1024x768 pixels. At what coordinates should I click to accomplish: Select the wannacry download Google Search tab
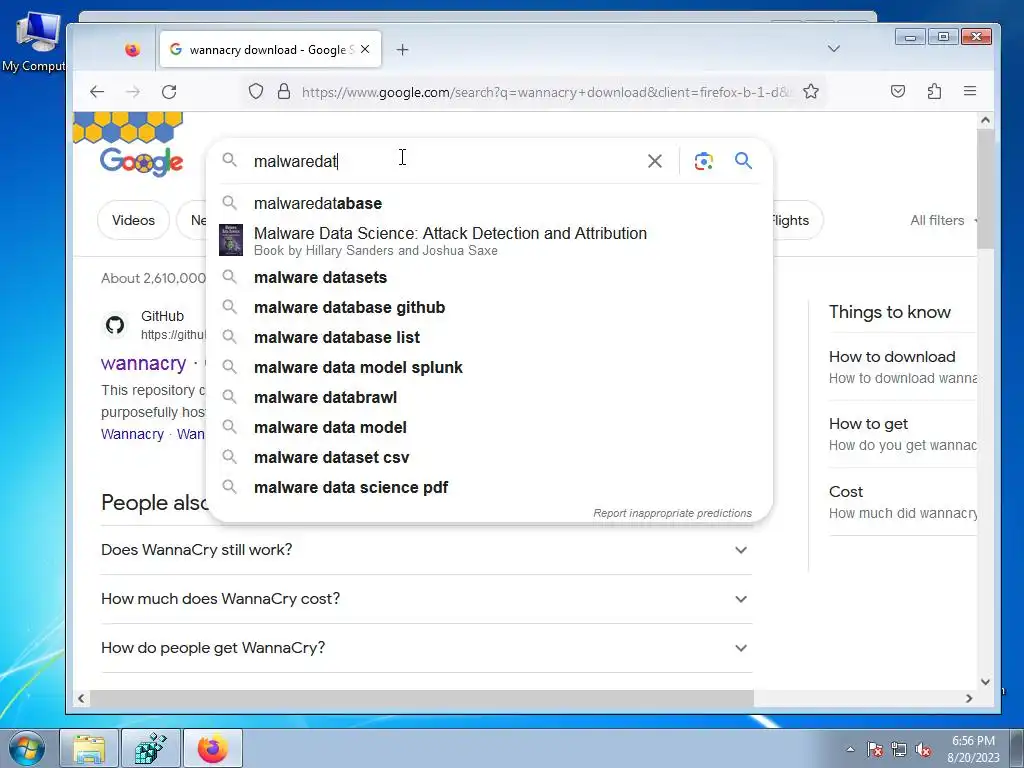tap(270, 50)
